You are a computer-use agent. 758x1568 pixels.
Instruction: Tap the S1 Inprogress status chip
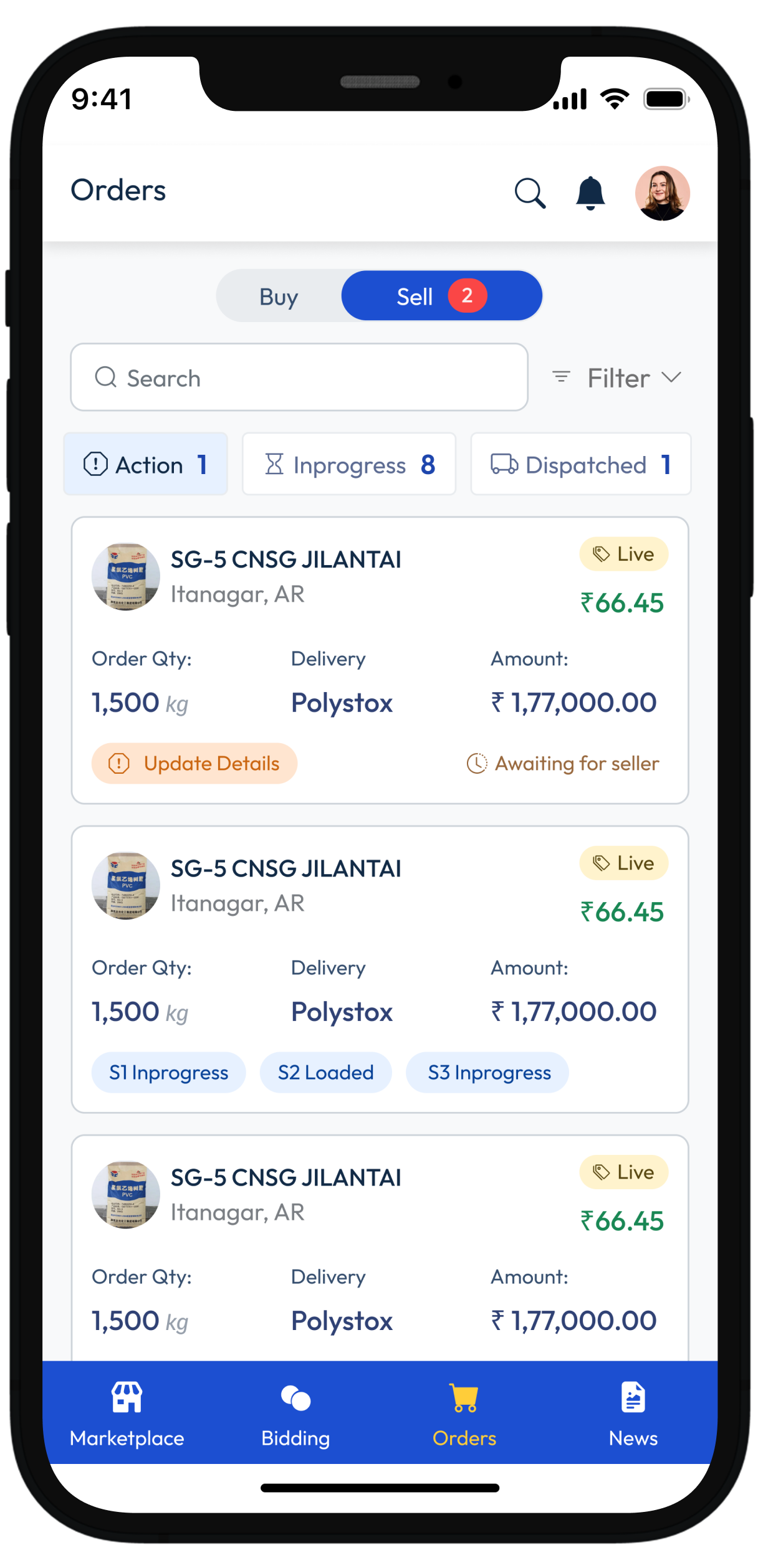pyautogui.click(x=168, y=1073)
